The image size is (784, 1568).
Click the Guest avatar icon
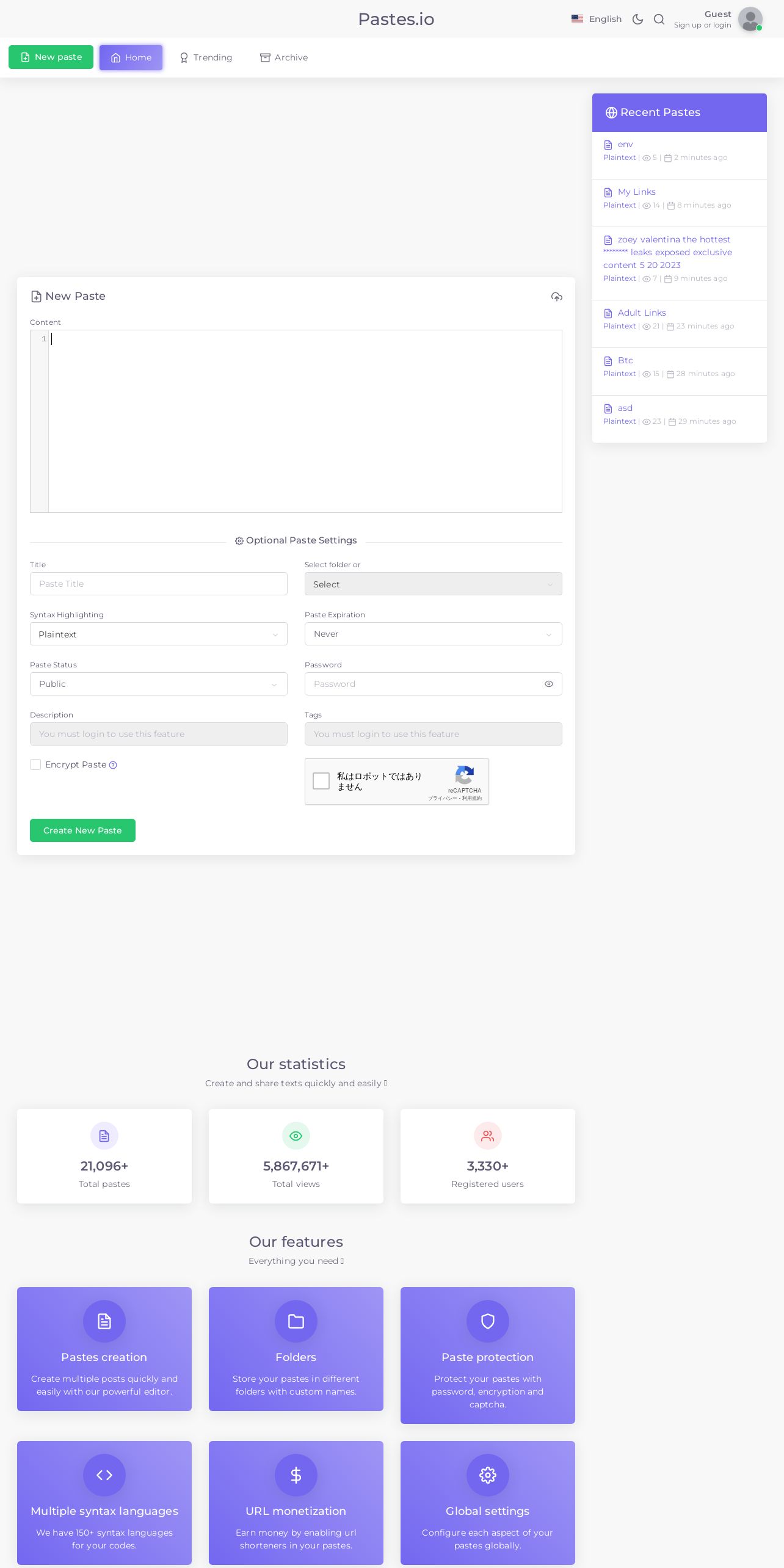750,19
